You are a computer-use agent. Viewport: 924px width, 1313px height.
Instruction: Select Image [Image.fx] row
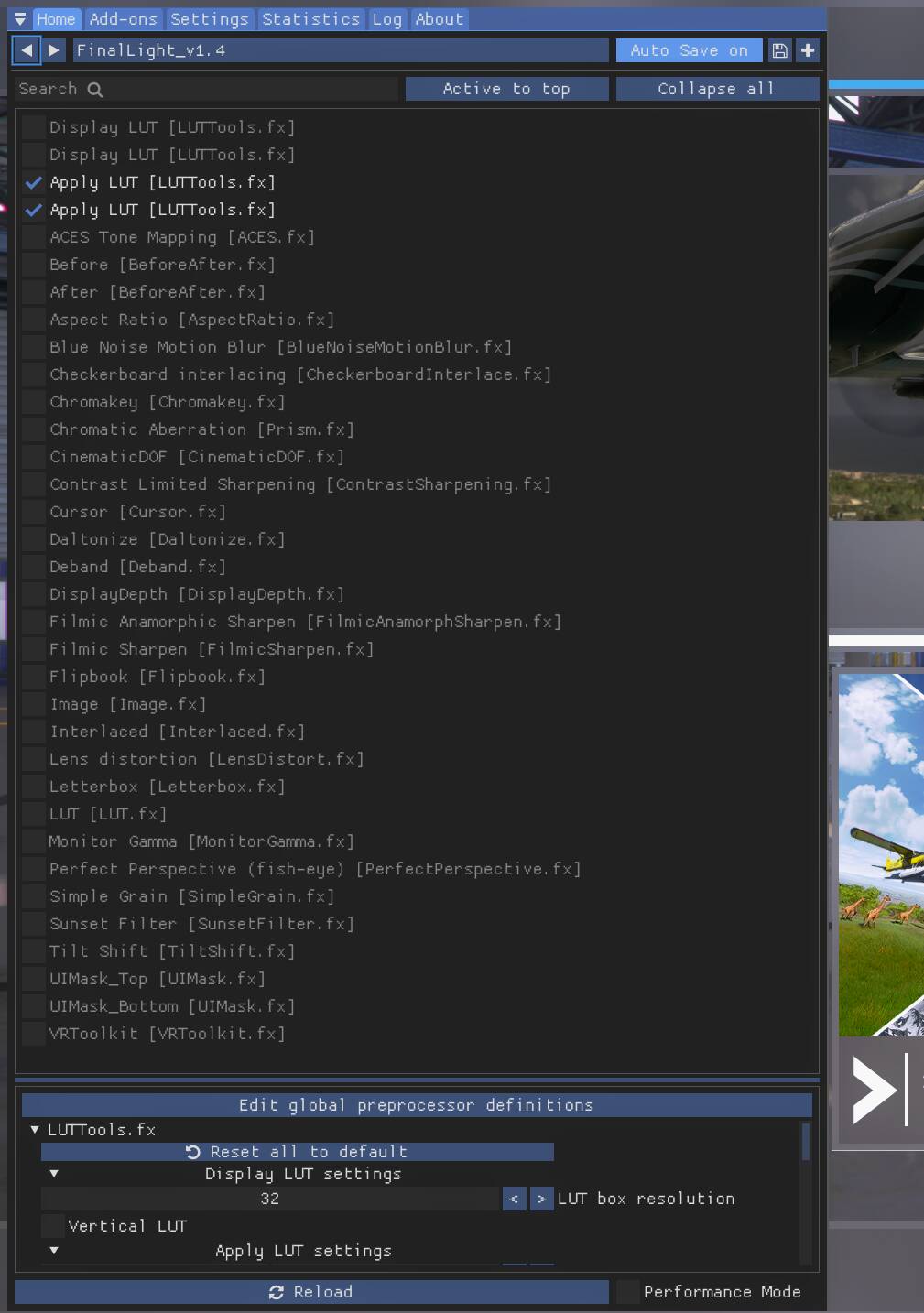(x=128, y=704)
